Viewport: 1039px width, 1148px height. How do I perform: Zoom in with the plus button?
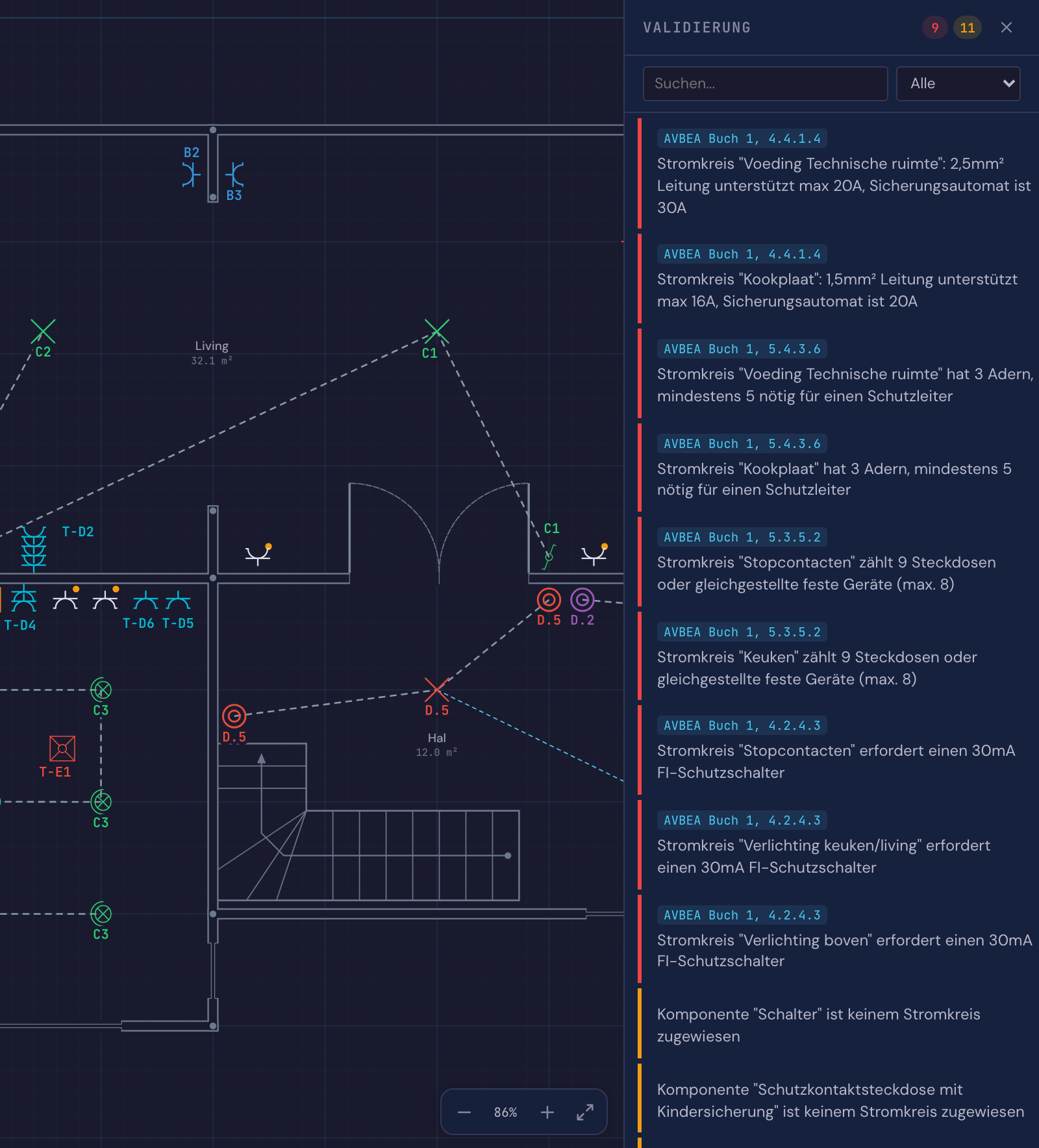click(547, 1112)
